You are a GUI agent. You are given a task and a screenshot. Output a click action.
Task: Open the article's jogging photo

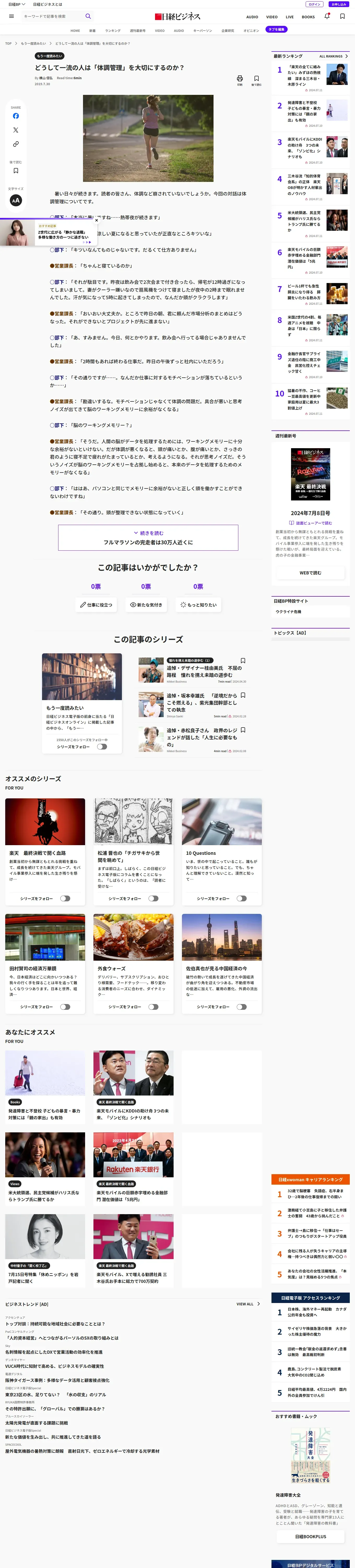[148, 138]
